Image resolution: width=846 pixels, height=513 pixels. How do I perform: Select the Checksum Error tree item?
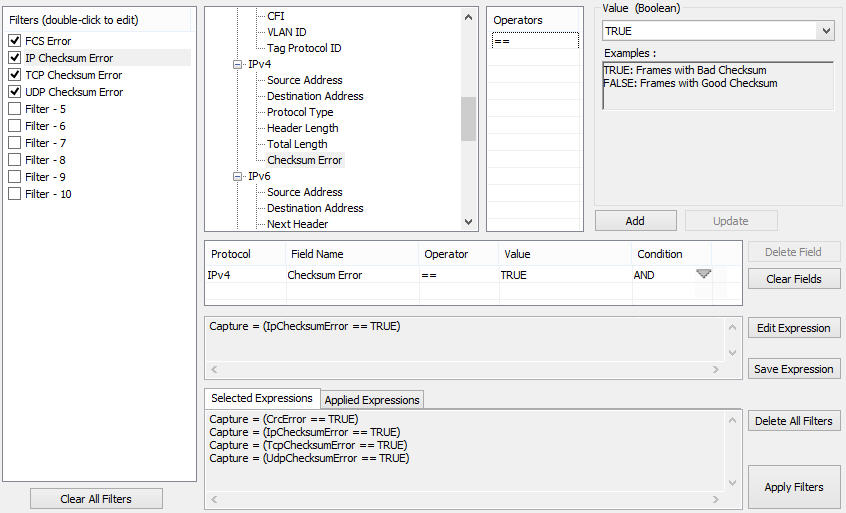tap(304, 160)
